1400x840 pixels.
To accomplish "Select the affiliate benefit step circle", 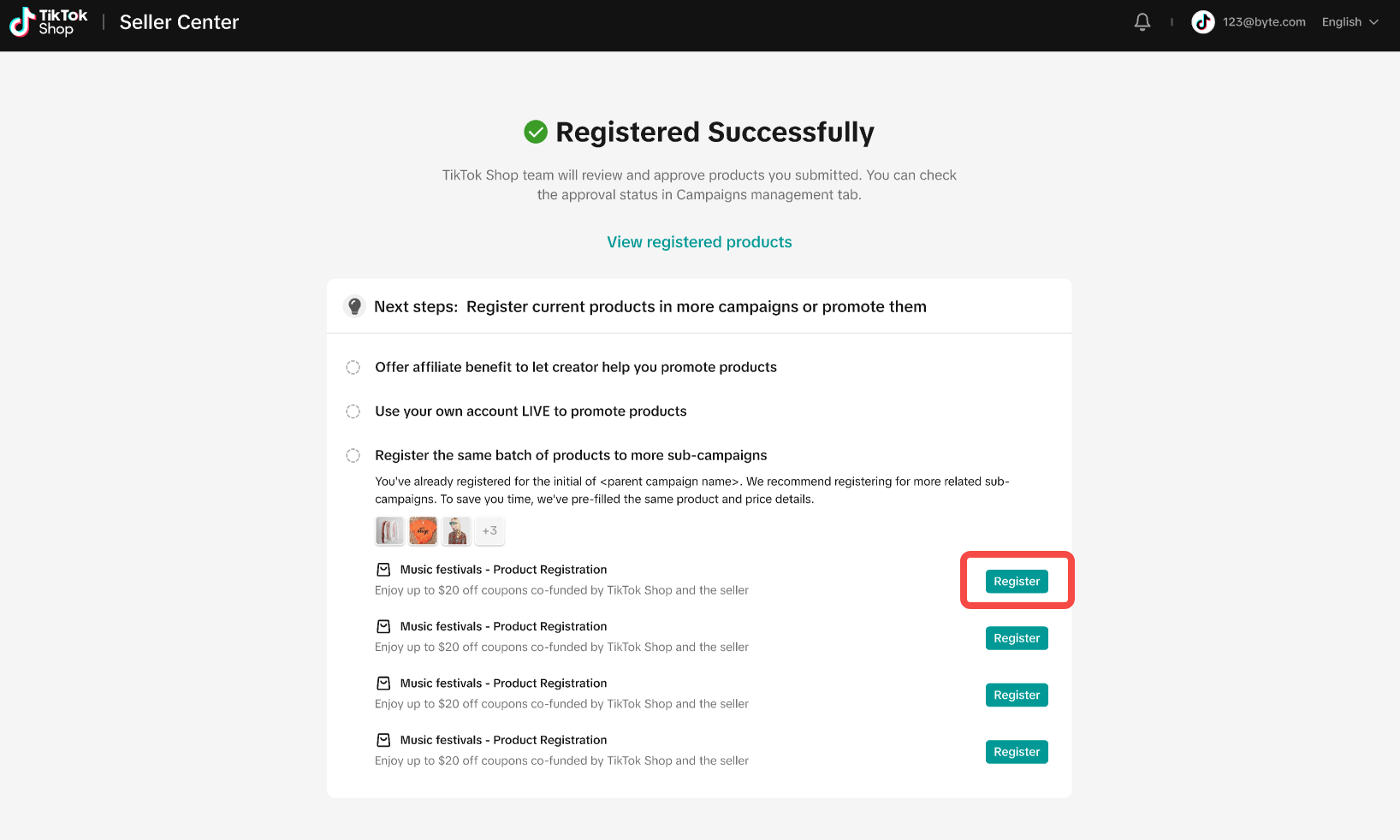I will [x=353, y=367].
